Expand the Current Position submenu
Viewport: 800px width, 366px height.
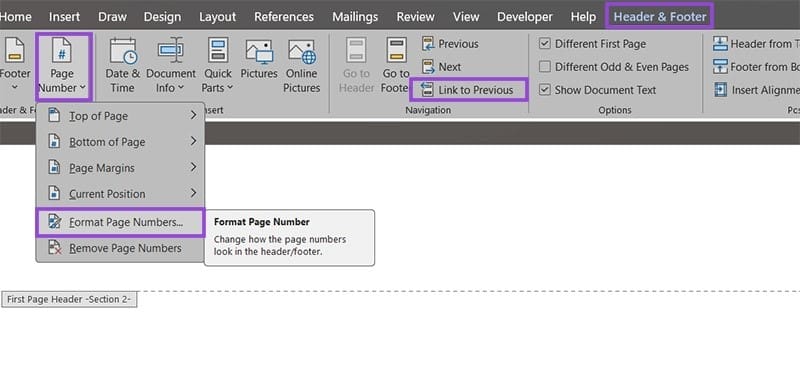pos(120,194)
